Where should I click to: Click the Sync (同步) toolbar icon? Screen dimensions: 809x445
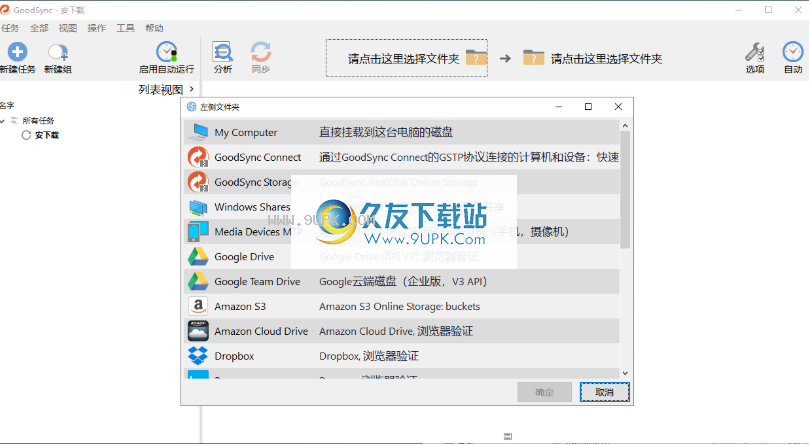point(261,52)
